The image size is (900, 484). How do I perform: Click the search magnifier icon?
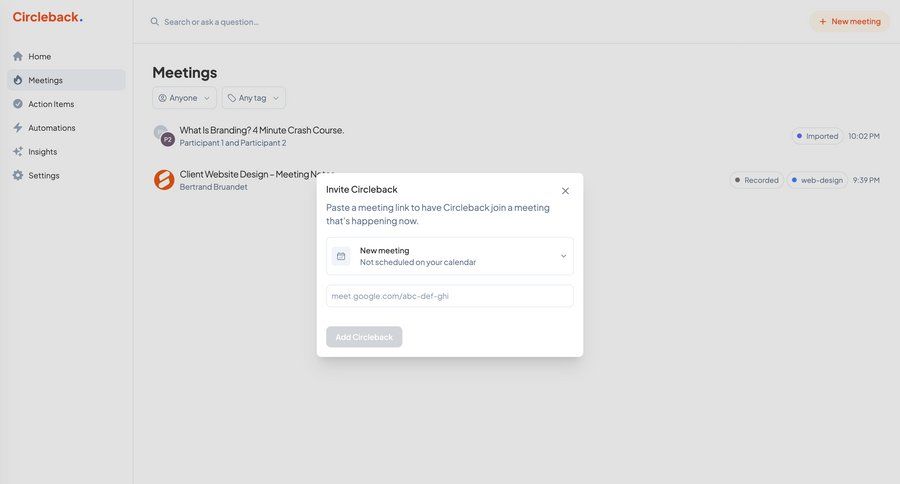[155, 22]
